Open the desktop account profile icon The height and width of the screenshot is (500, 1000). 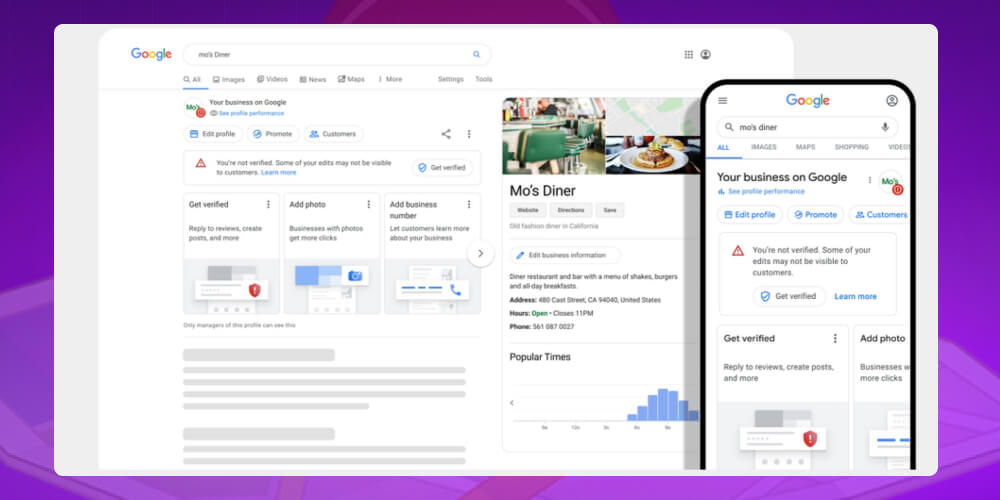click(705, 54)
